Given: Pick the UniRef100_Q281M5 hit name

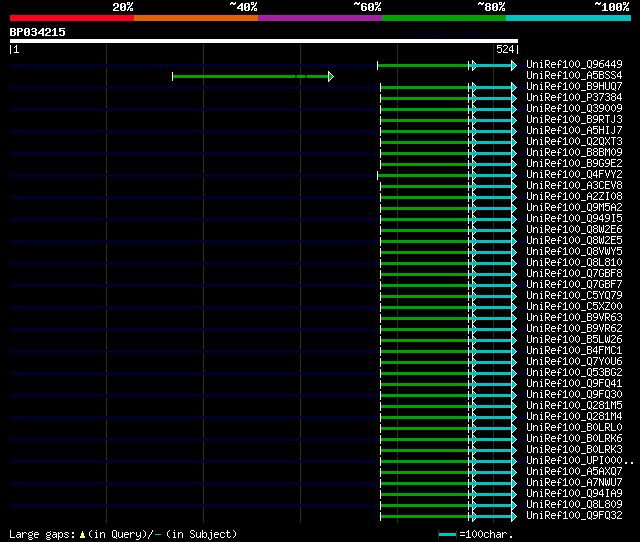Looking at the screenshot, I should (x=574, y=406).
